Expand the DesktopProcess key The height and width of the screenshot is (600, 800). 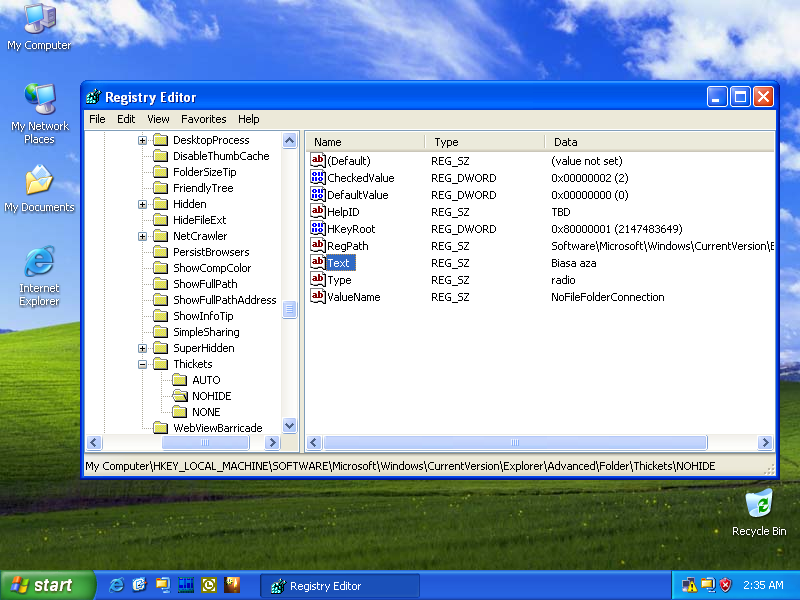142,140
